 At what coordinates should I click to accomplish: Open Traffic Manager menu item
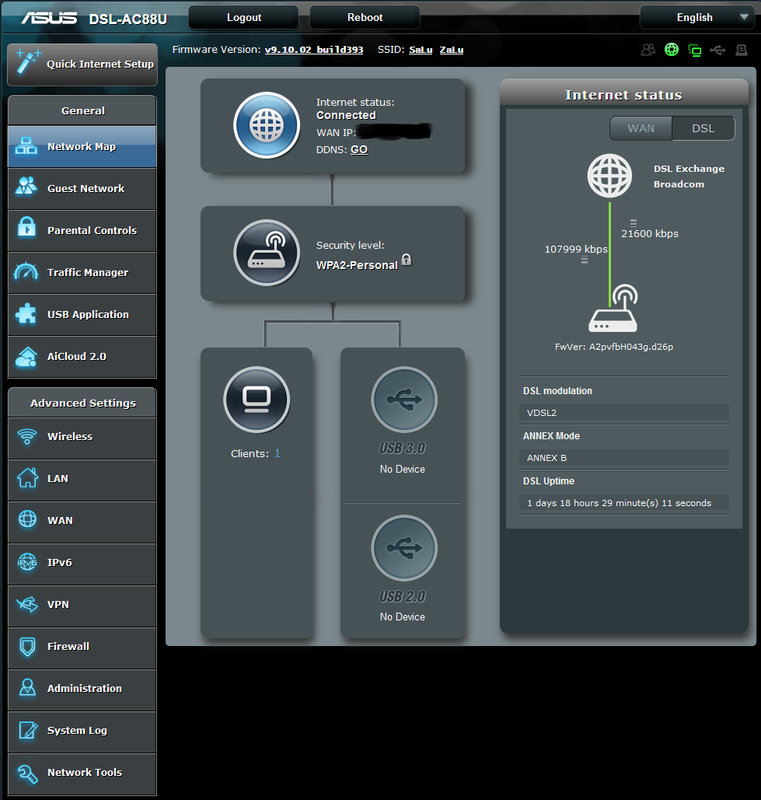(82, 272)
